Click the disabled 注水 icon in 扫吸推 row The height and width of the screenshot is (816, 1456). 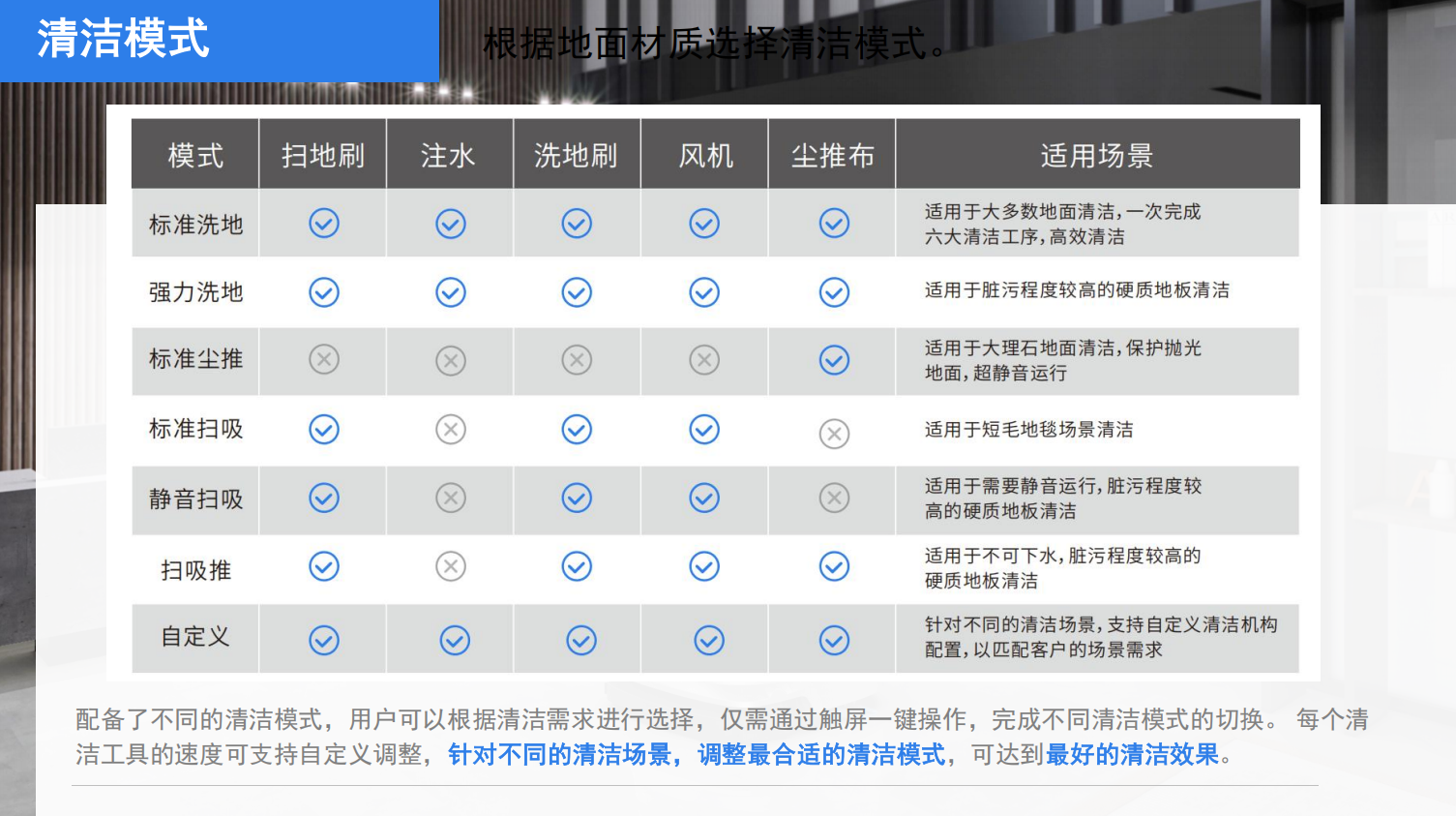pyautogui.click(x=450, y=568)
